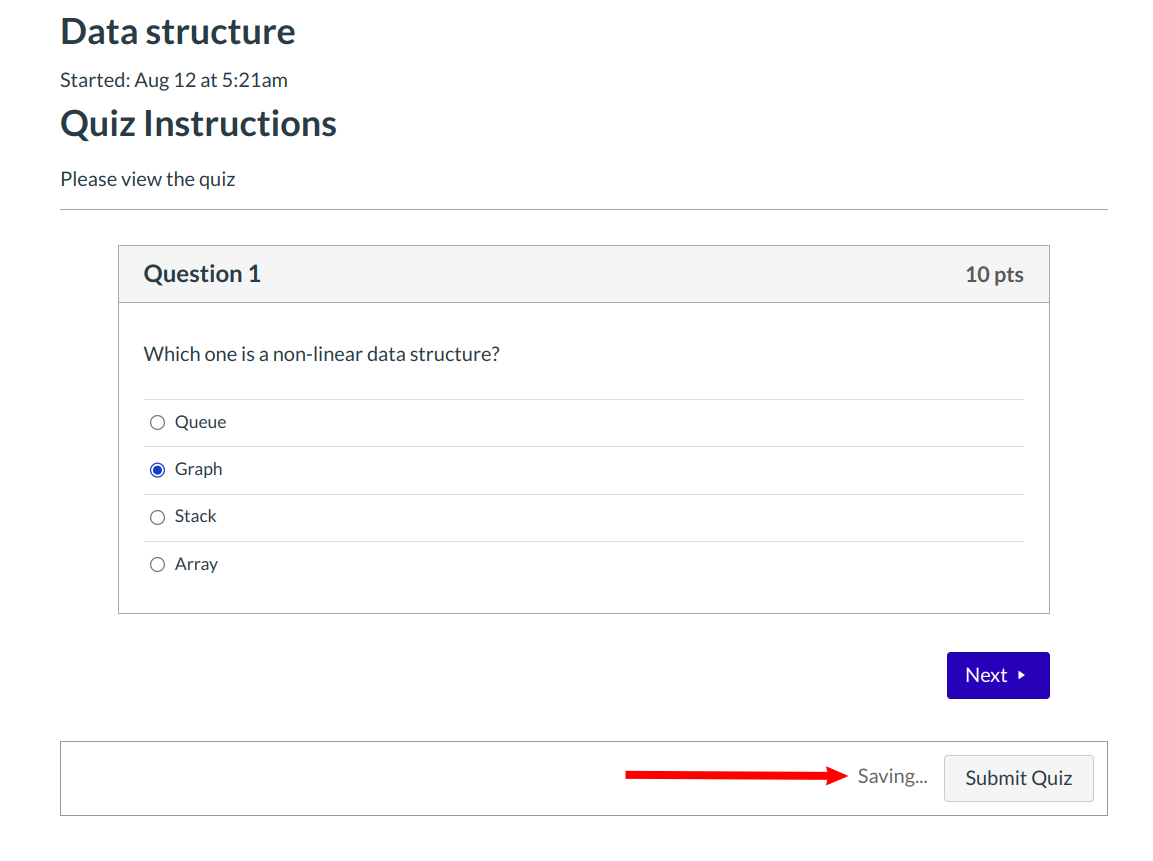Click the Graph answer label
The height and width of the screenshot is (861, 1153).
coord(198,470)
